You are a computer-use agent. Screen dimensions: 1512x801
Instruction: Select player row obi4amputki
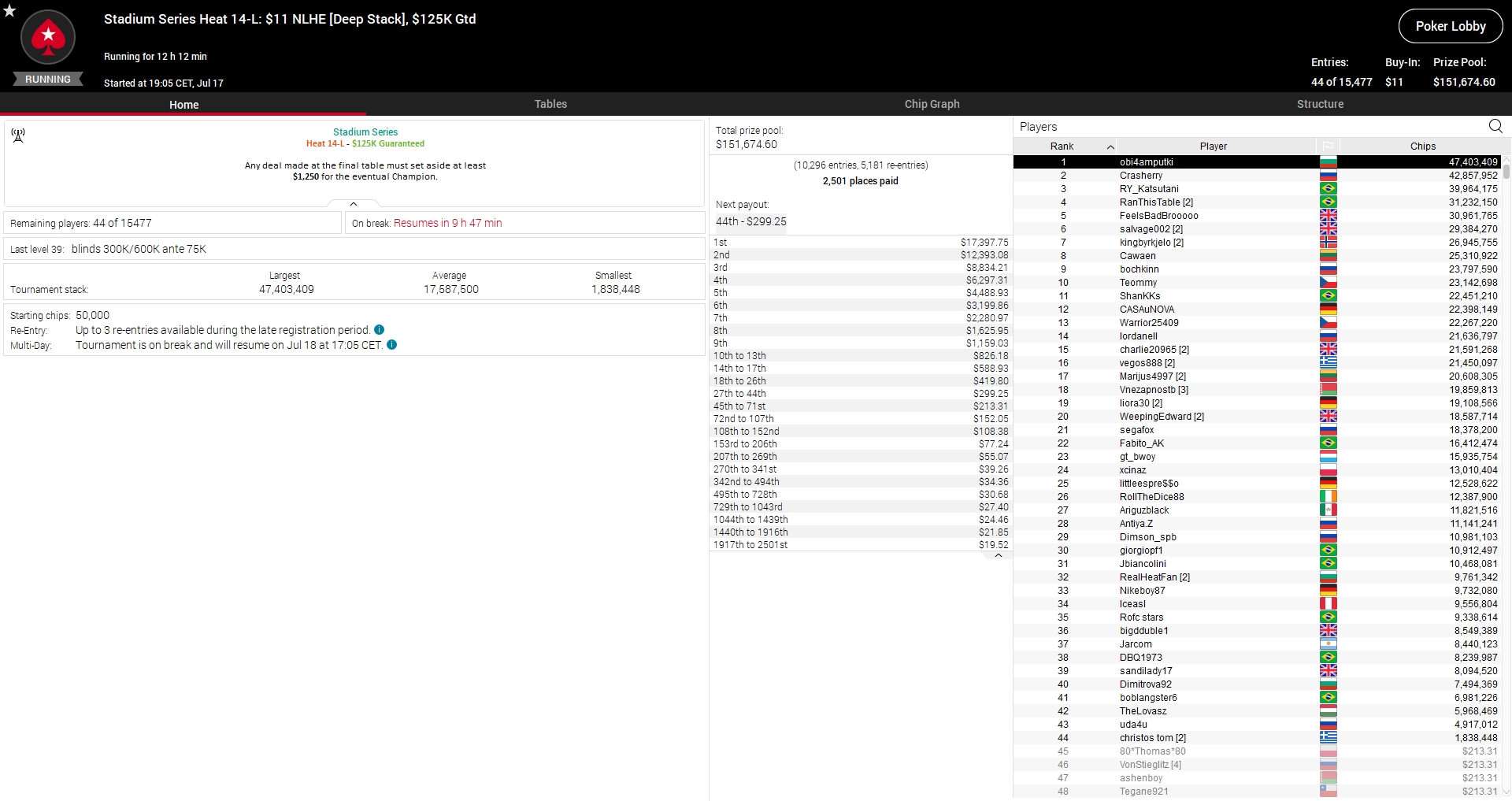1257,162
